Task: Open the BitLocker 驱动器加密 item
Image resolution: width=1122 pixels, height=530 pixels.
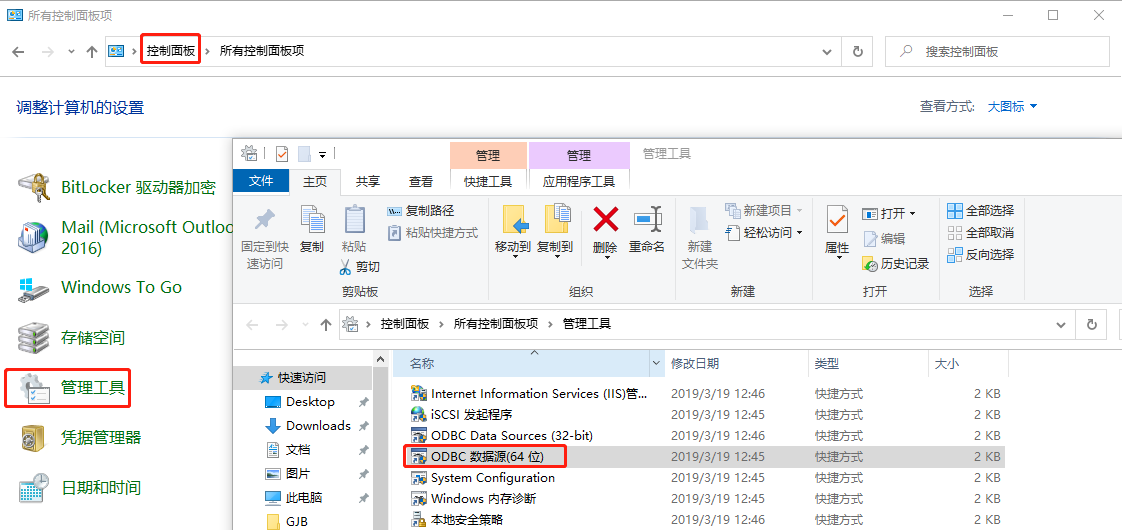Action: [x=138, y=187]
